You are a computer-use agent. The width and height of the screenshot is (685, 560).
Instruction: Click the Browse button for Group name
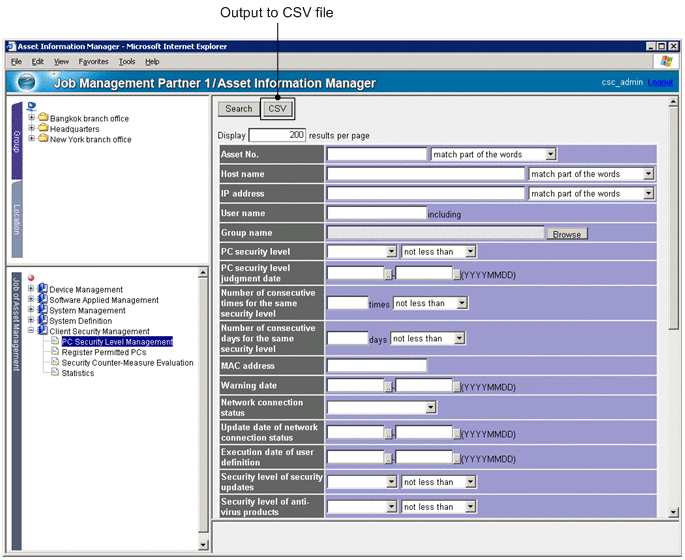point(566,233)
